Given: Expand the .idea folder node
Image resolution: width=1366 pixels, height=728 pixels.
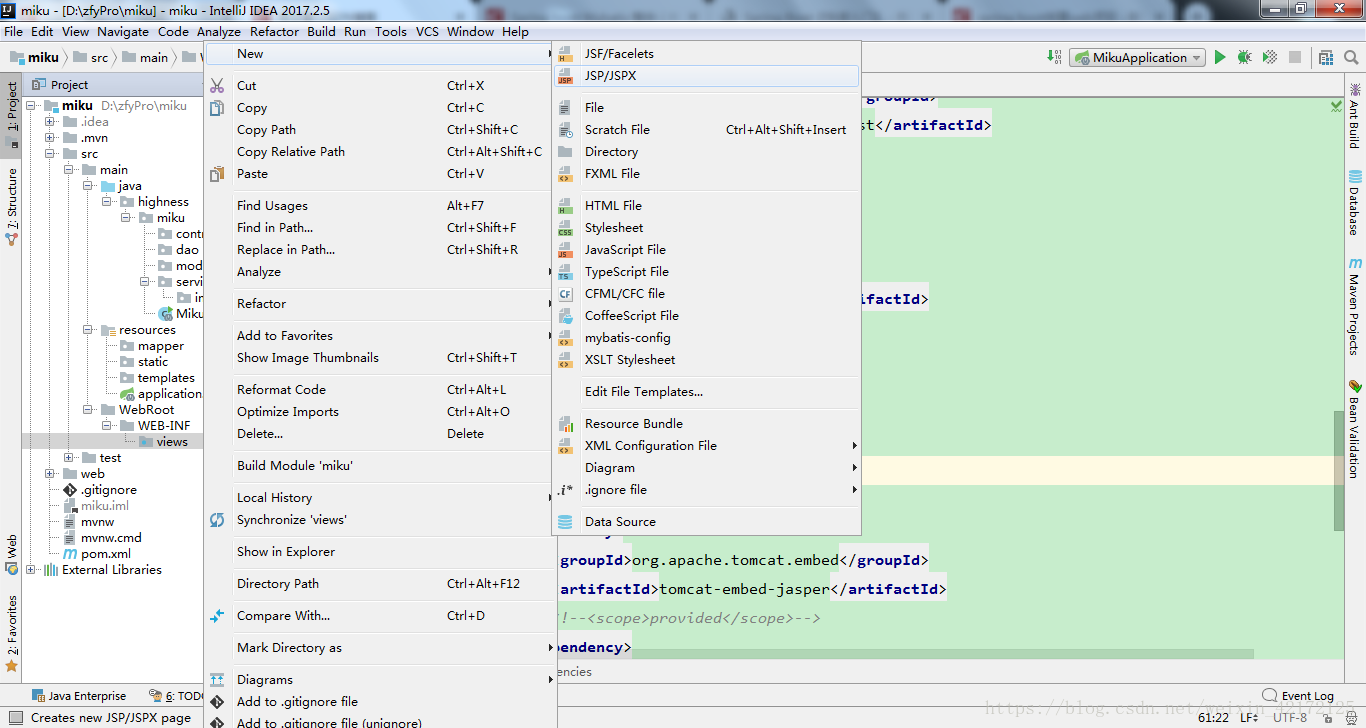Looking at the screenshot, I should 50,122.
